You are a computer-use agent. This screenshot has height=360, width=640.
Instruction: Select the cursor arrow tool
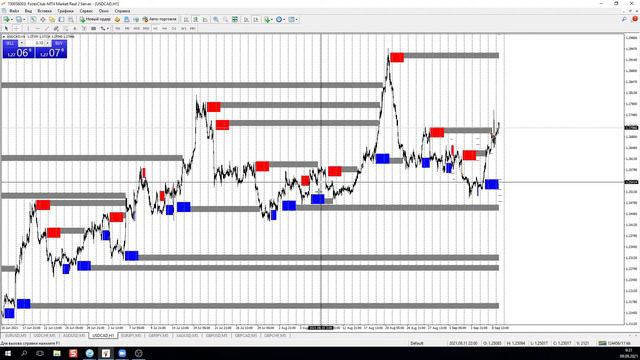tap(6, 29)
